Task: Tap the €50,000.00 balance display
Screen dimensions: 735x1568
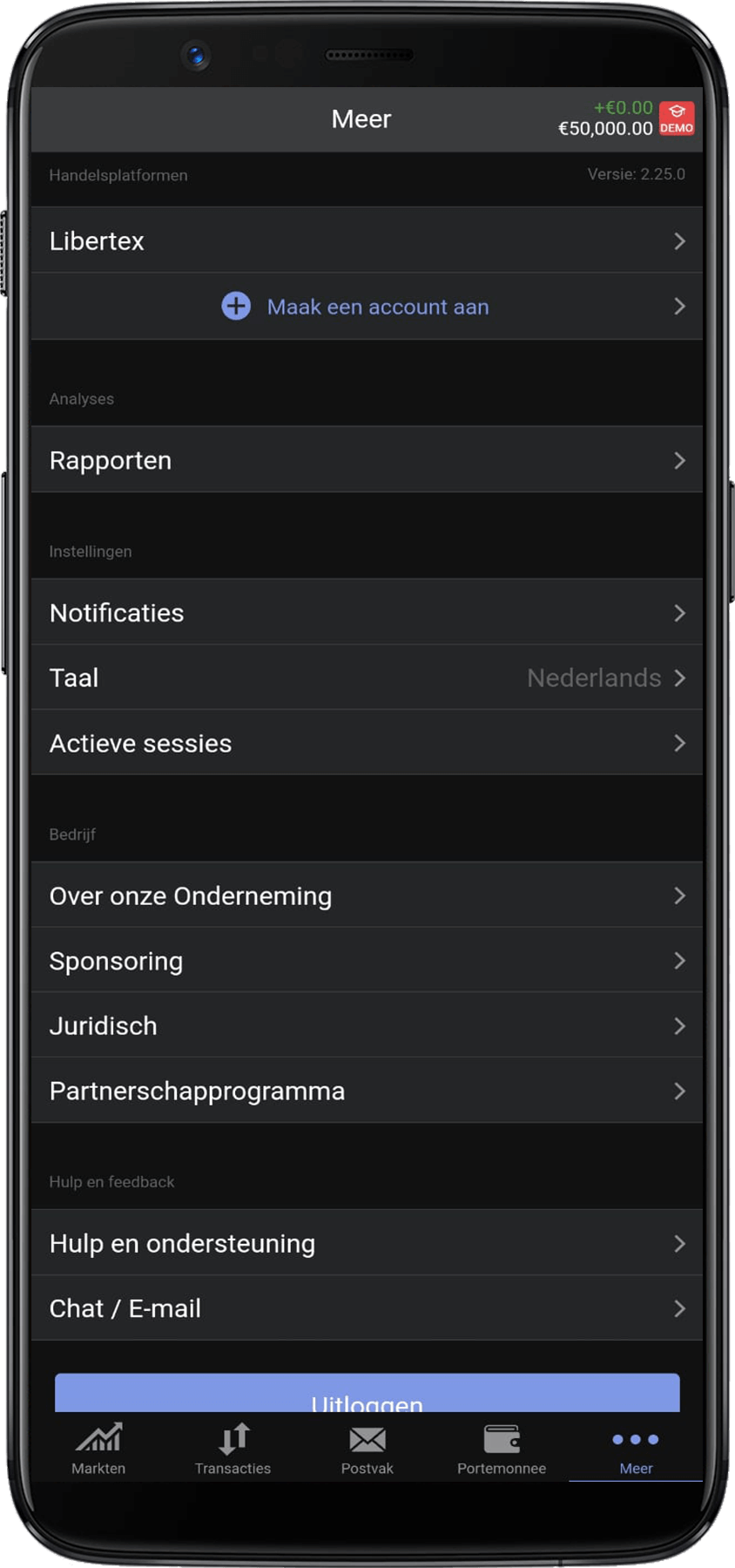Action: 605,129
